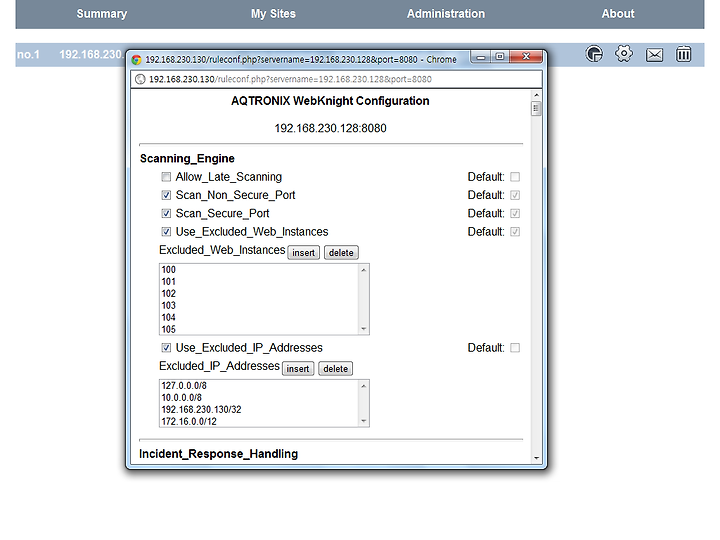Click Default checkbox for Use_Excluded_IP_Addresses
Viewport: 720px width, 540px height.
coord(515,348)
